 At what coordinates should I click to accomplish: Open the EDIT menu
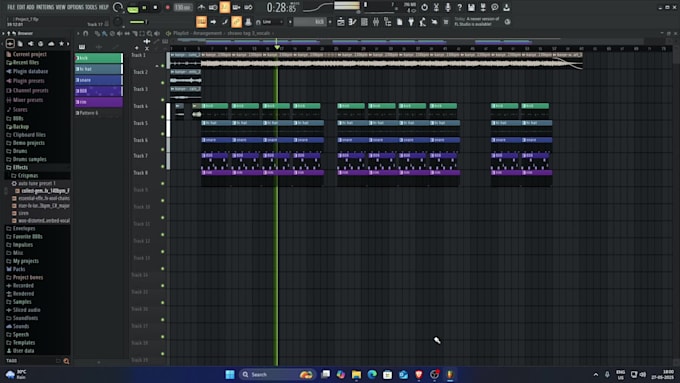pos(21,7)
